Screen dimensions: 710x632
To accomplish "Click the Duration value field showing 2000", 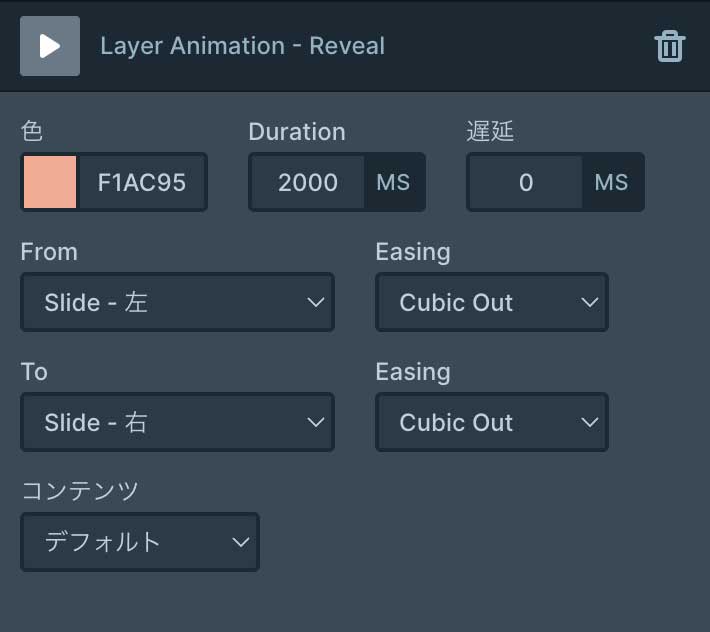I will coord(307,182).
